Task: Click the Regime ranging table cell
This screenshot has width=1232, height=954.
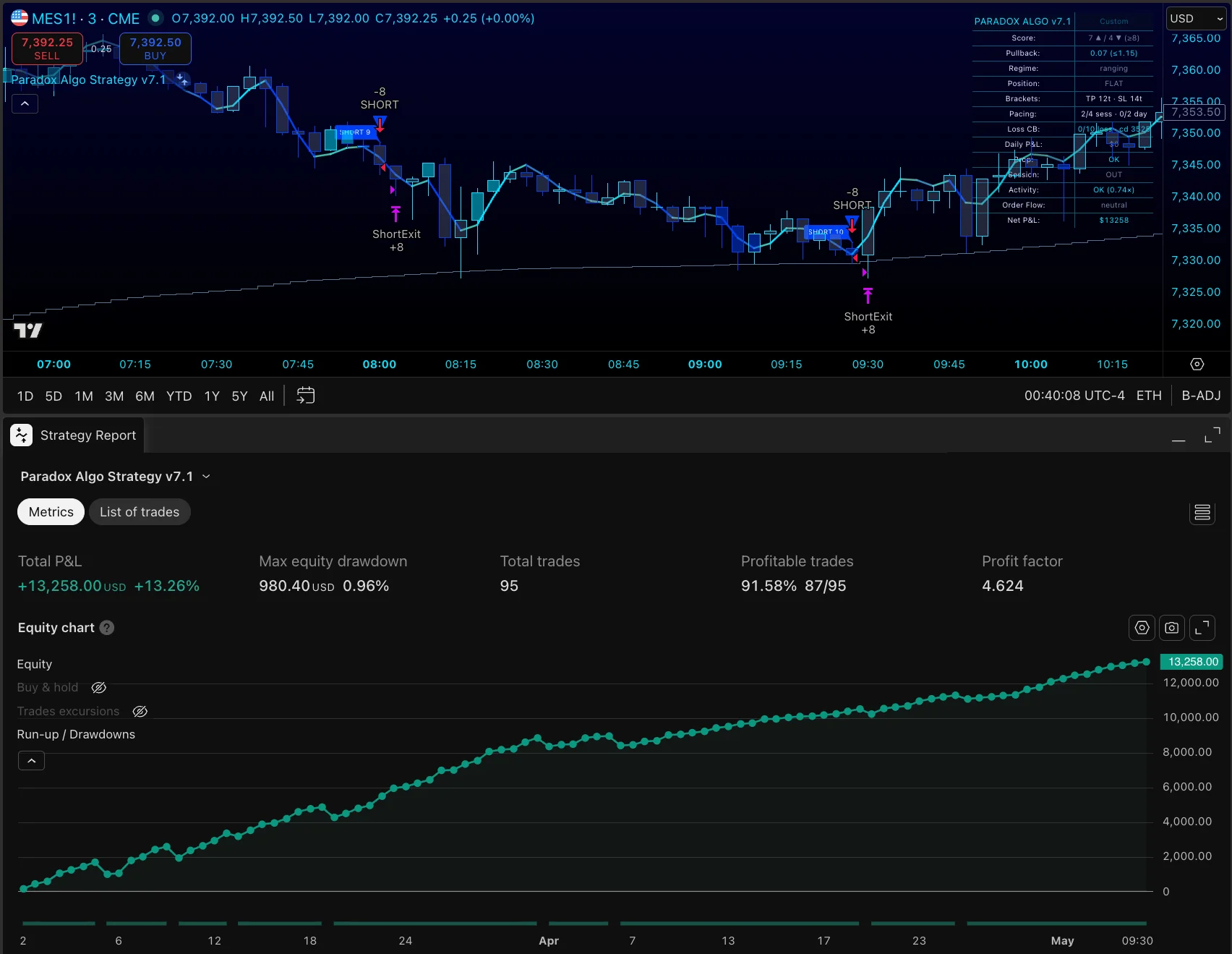Action: (1113, 68)
